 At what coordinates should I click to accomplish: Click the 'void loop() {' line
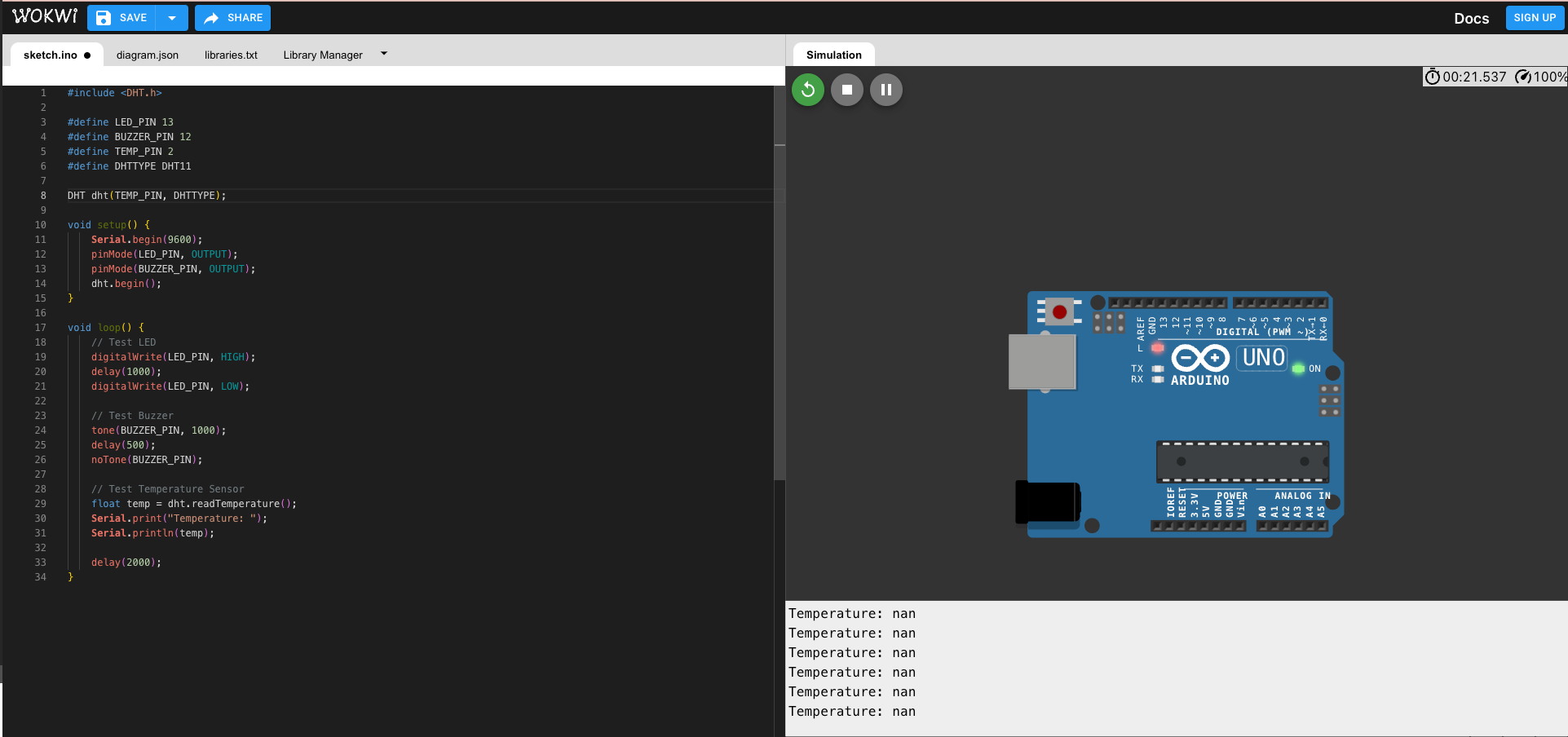(105, 328)
